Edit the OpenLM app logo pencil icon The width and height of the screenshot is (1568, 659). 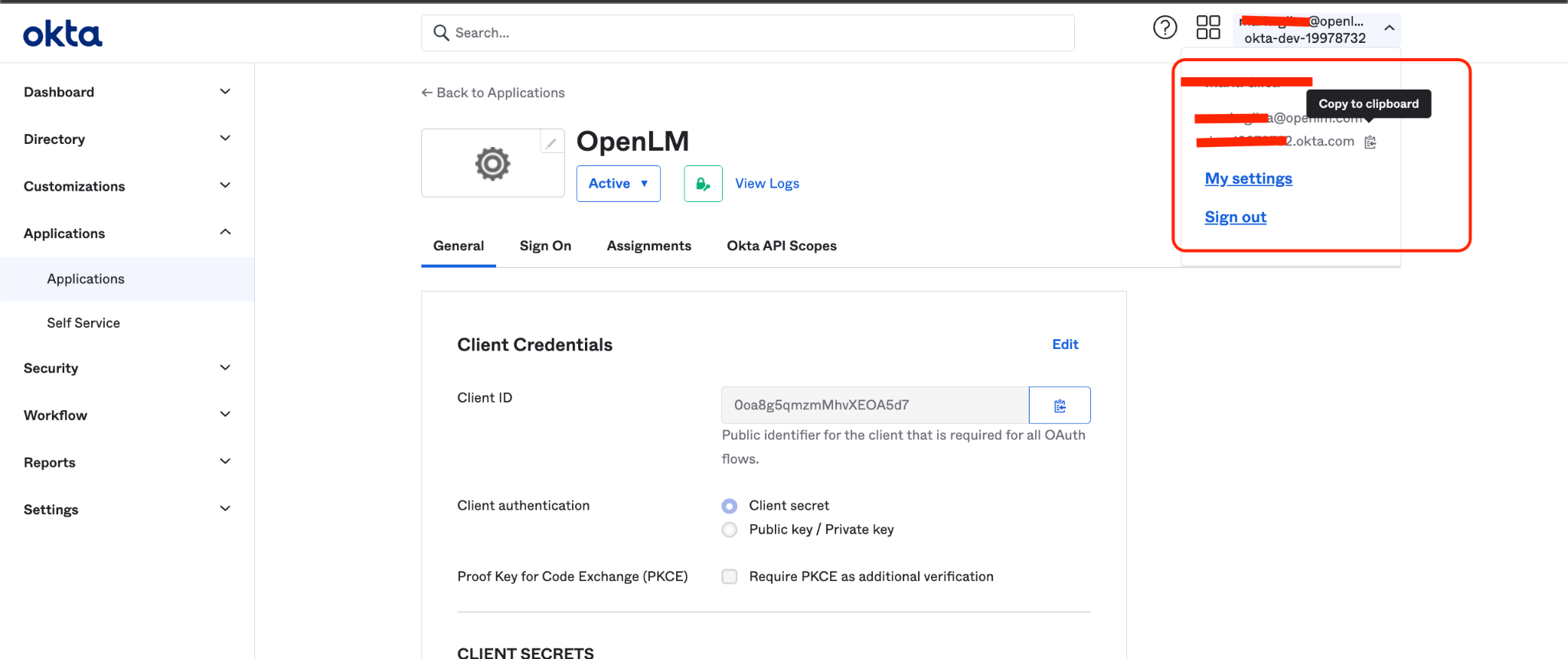tap(551, 143)
